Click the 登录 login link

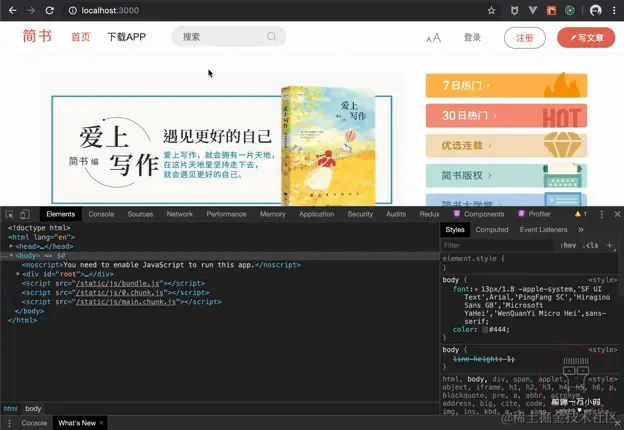pos(472,37)
